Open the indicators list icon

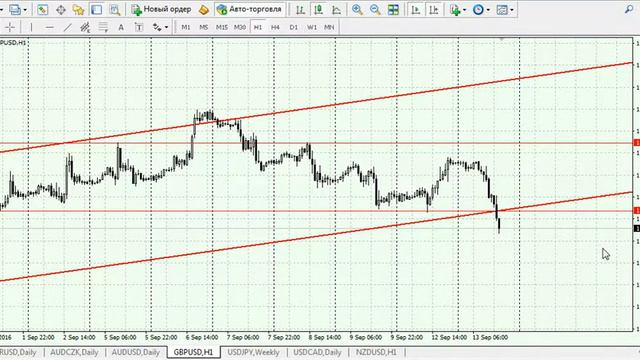(x=455, y=9)
